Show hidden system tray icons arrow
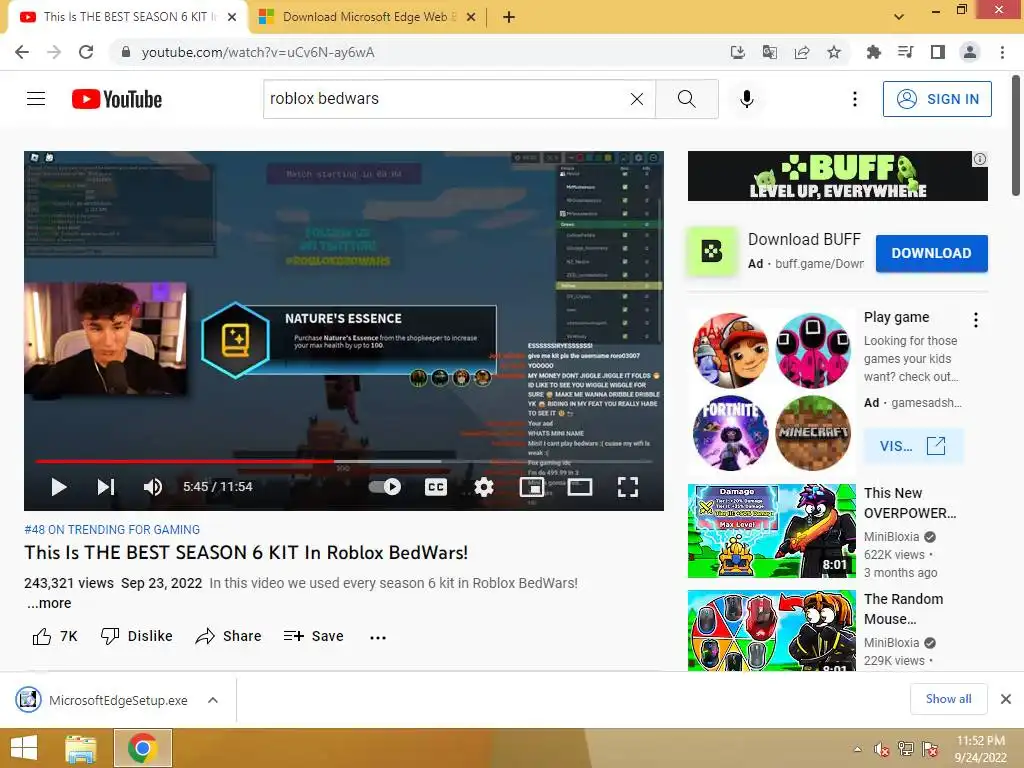Viewport: 1024px width, 768px height. (857, 749)
